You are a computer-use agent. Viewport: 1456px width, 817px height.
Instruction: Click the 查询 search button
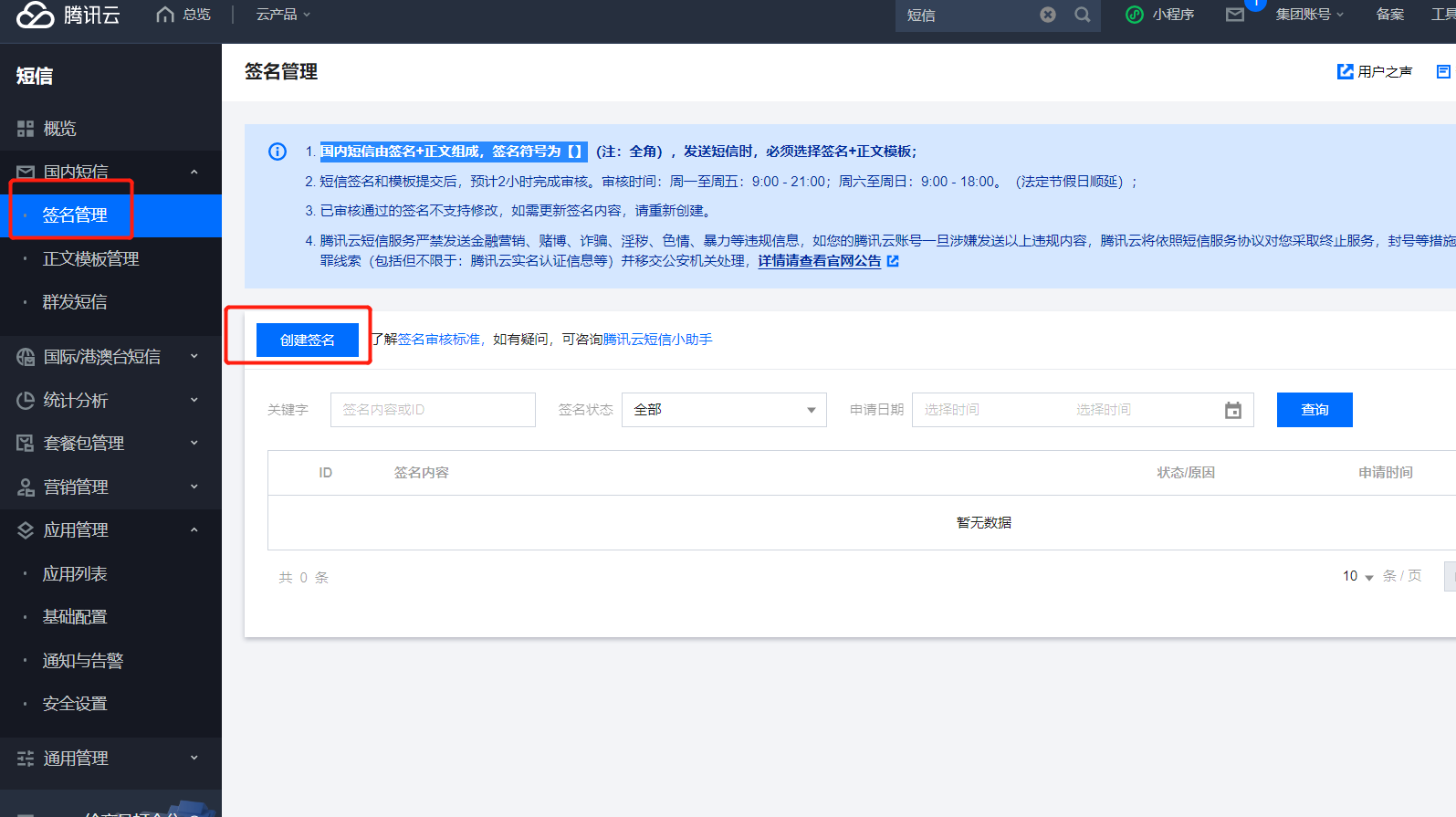point(1315,410)
